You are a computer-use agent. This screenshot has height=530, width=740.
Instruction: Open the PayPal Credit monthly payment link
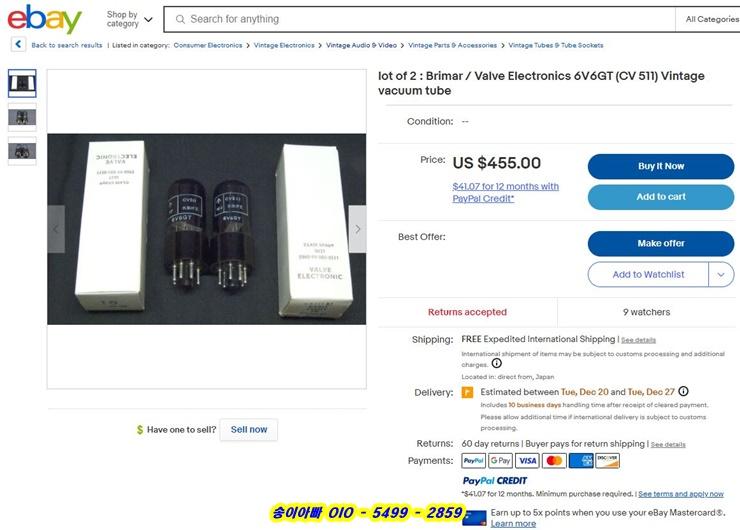coord(505,193)
